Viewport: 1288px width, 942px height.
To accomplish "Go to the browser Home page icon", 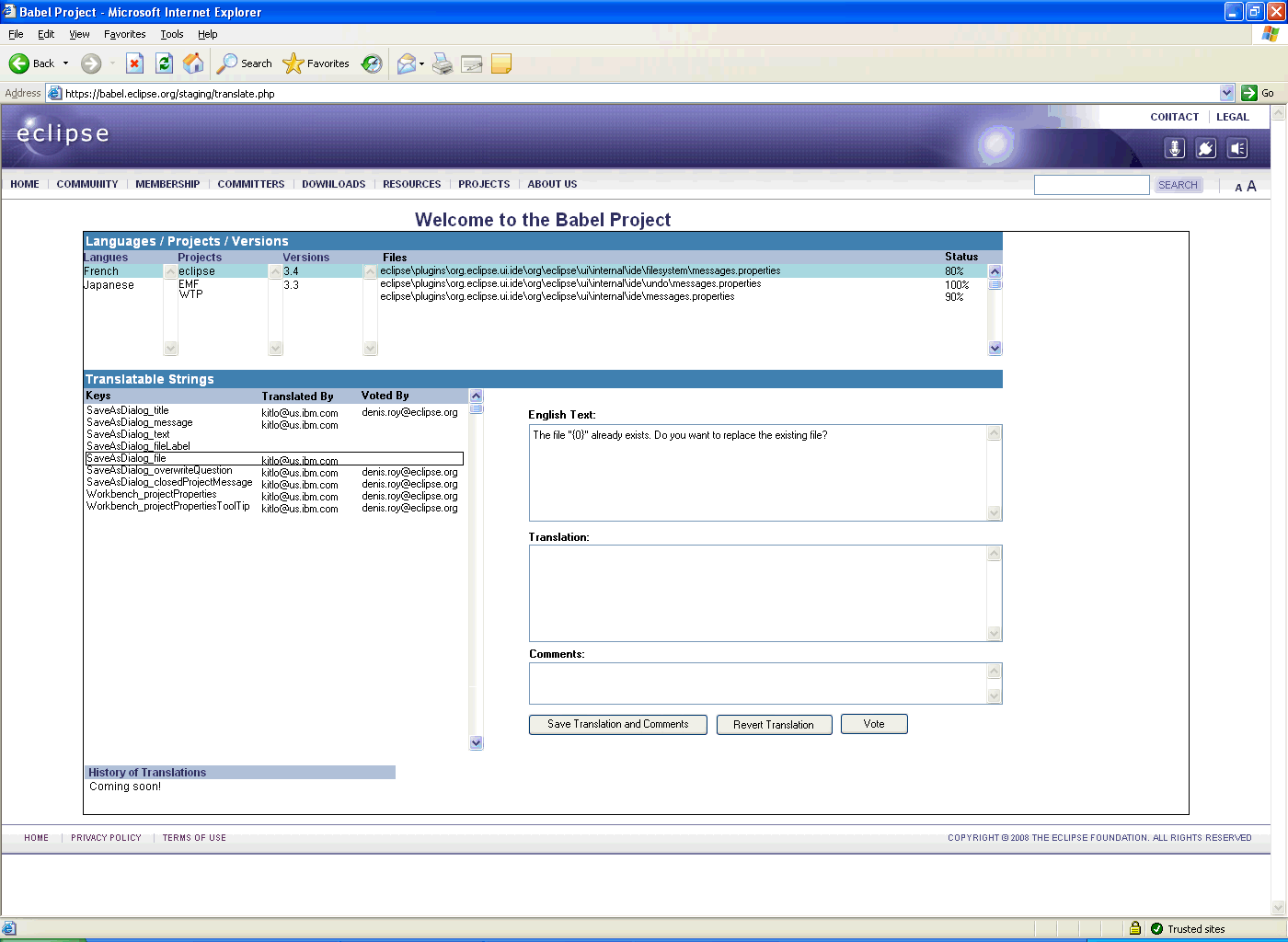I will (193, 63).
